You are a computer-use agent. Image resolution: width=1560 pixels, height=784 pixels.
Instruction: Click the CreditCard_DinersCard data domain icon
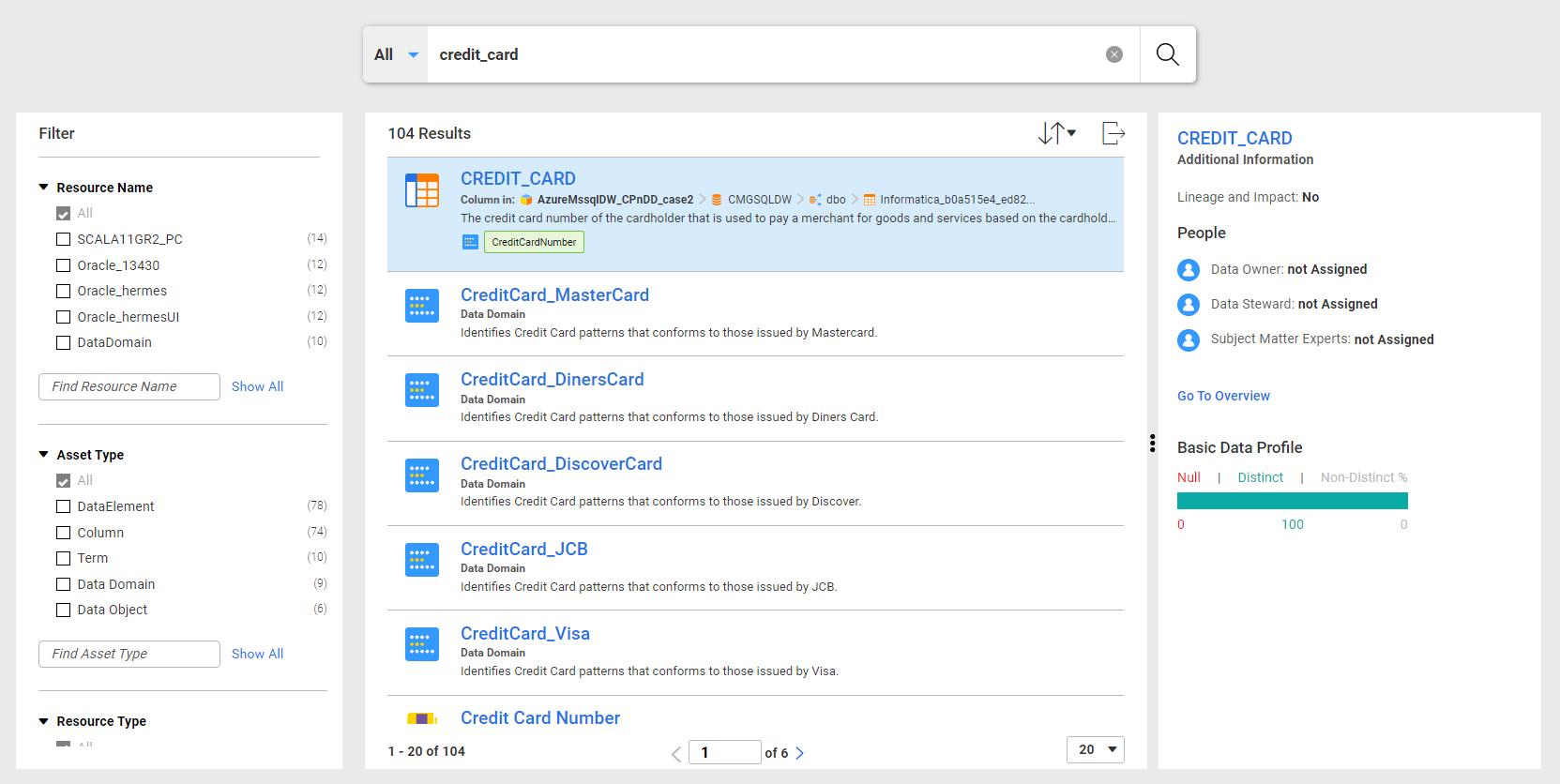point(422,390)
